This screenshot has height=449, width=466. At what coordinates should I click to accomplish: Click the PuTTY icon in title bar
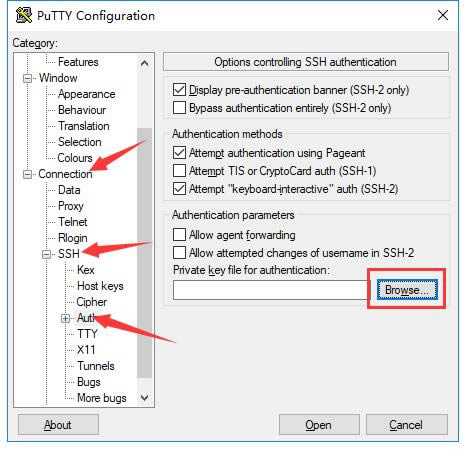pyautogui.click(x=24, y=15)
